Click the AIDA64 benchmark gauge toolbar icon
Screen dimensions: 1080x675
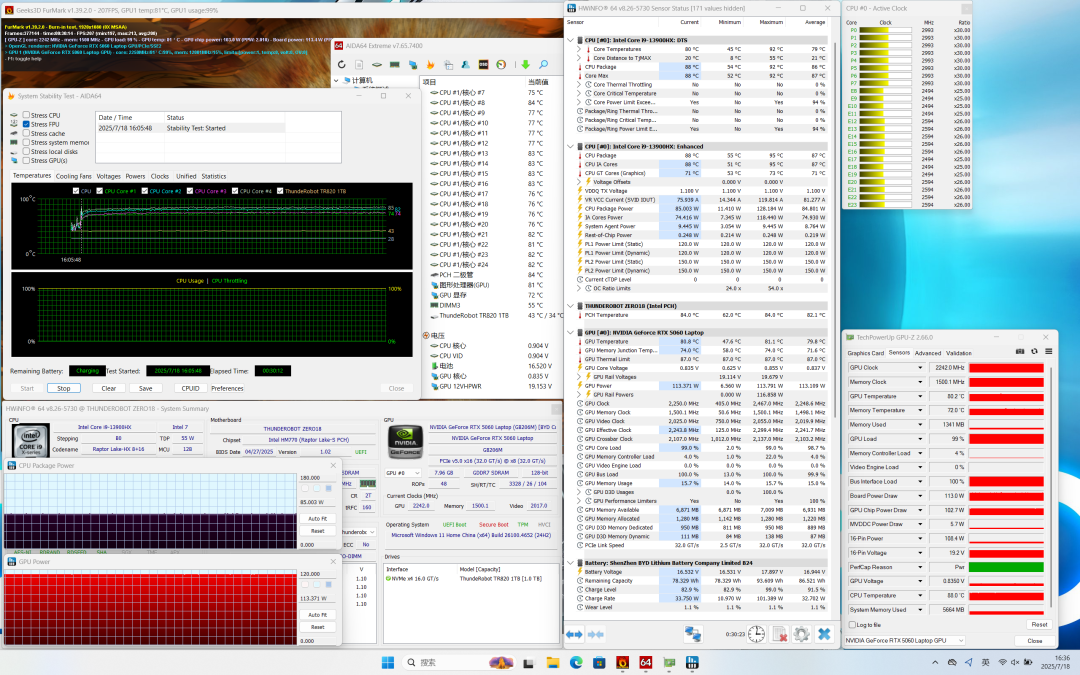pyautogui.click(x=501, y=65)
